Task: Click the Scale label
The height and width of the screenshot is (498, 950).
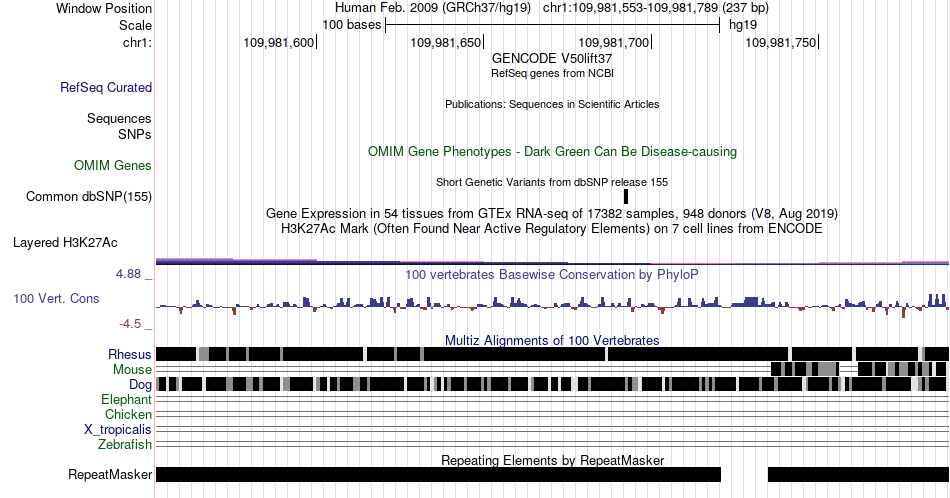Action: (x=135, y=25)
